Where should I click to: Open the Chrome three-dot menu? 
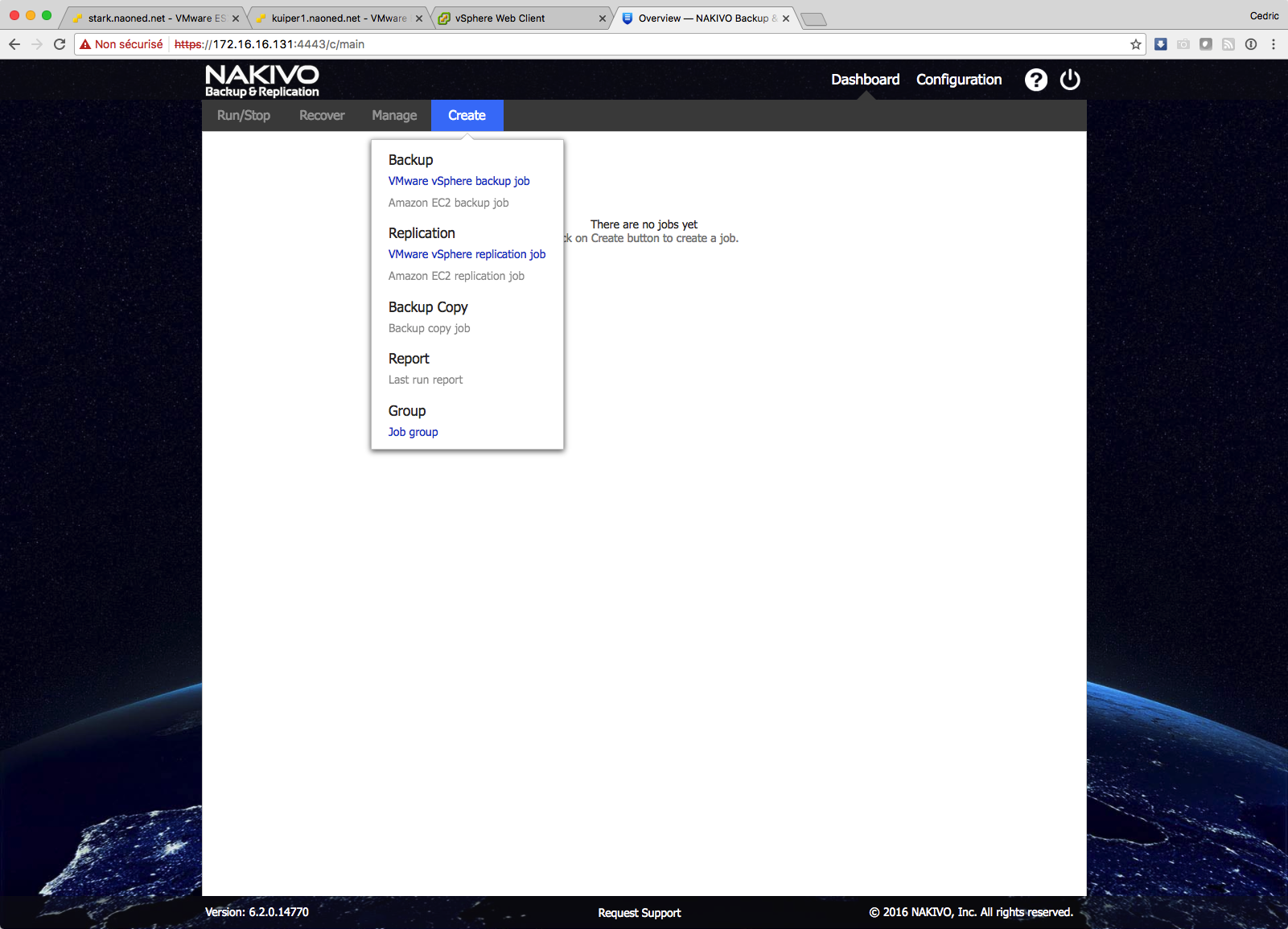pyautogui.click(x=1273, y=44)
